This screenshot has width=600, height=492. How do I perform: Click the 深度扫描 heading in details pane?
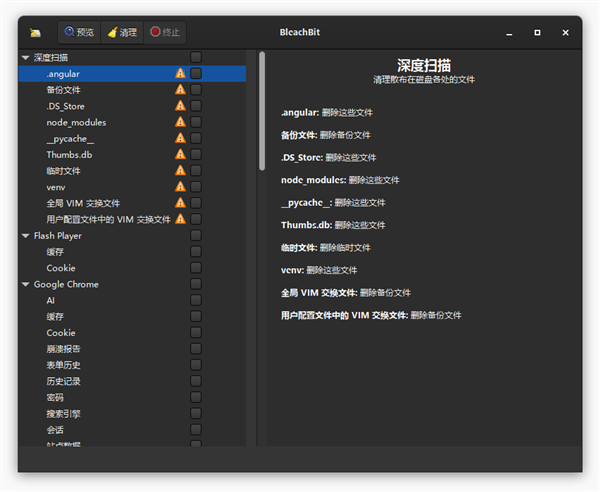(x=424, y=65)
